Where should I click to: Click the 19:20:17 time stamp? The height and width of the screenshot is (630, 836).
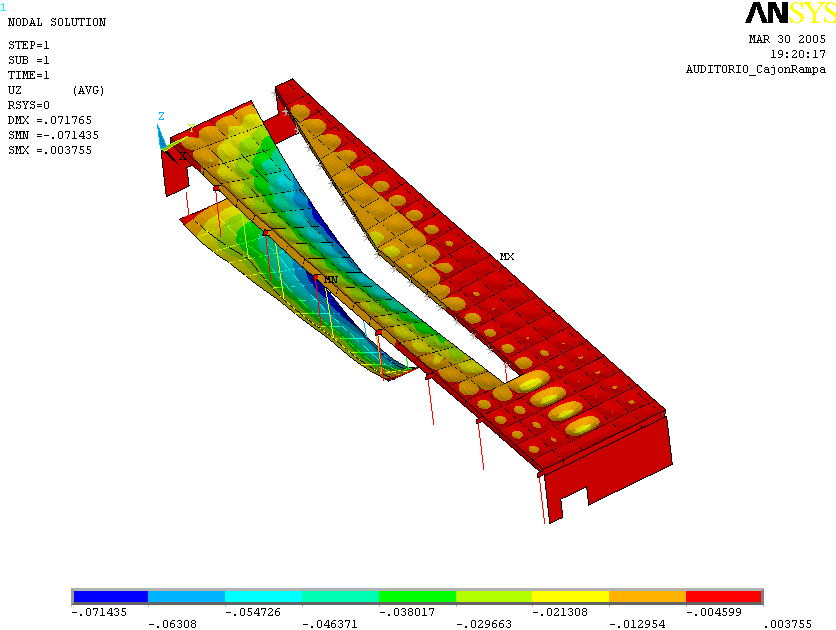point(798,54)
